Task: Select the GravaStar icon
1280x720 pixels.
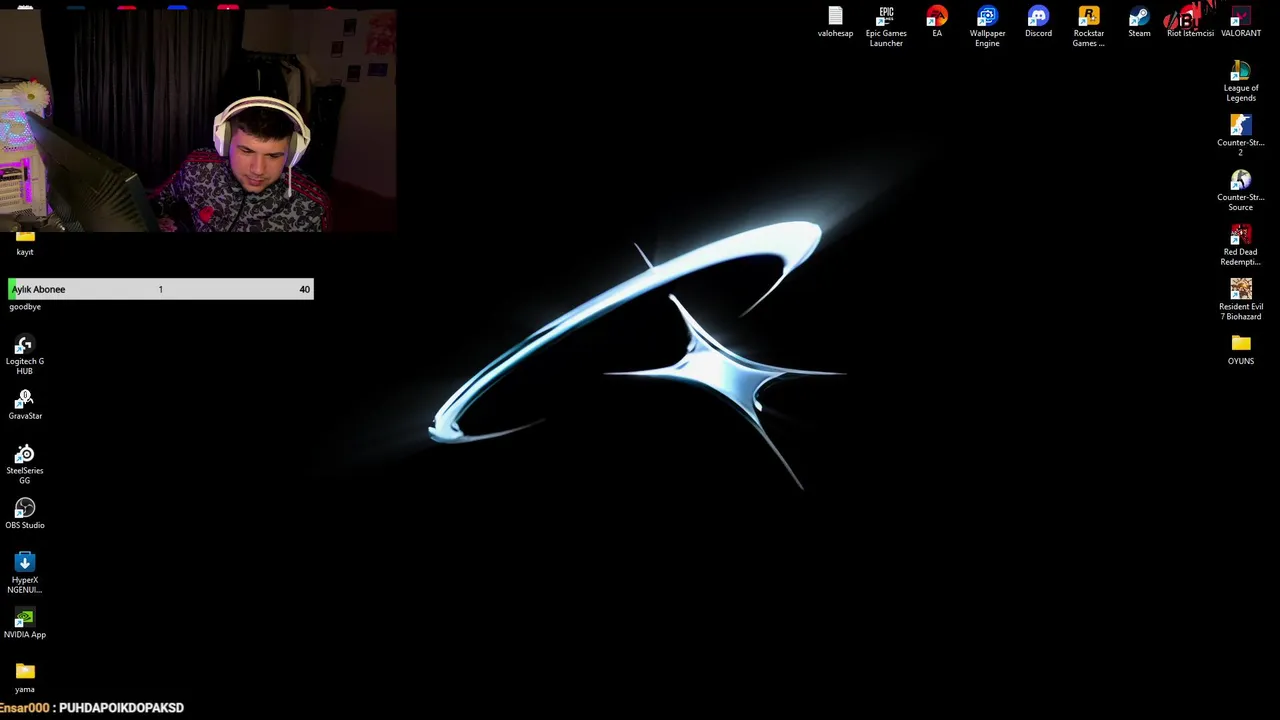Action: (x=25, y=405)
